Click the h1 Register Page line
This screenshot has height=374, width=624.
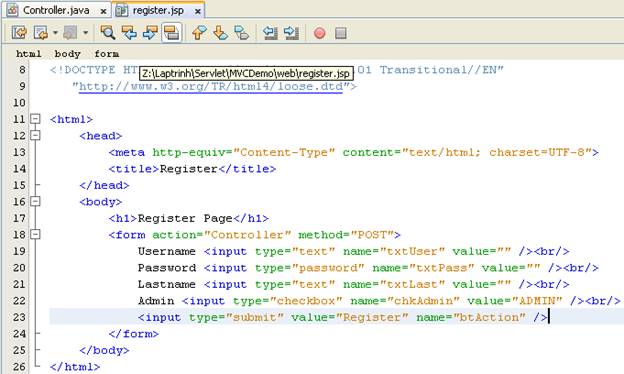189,218
